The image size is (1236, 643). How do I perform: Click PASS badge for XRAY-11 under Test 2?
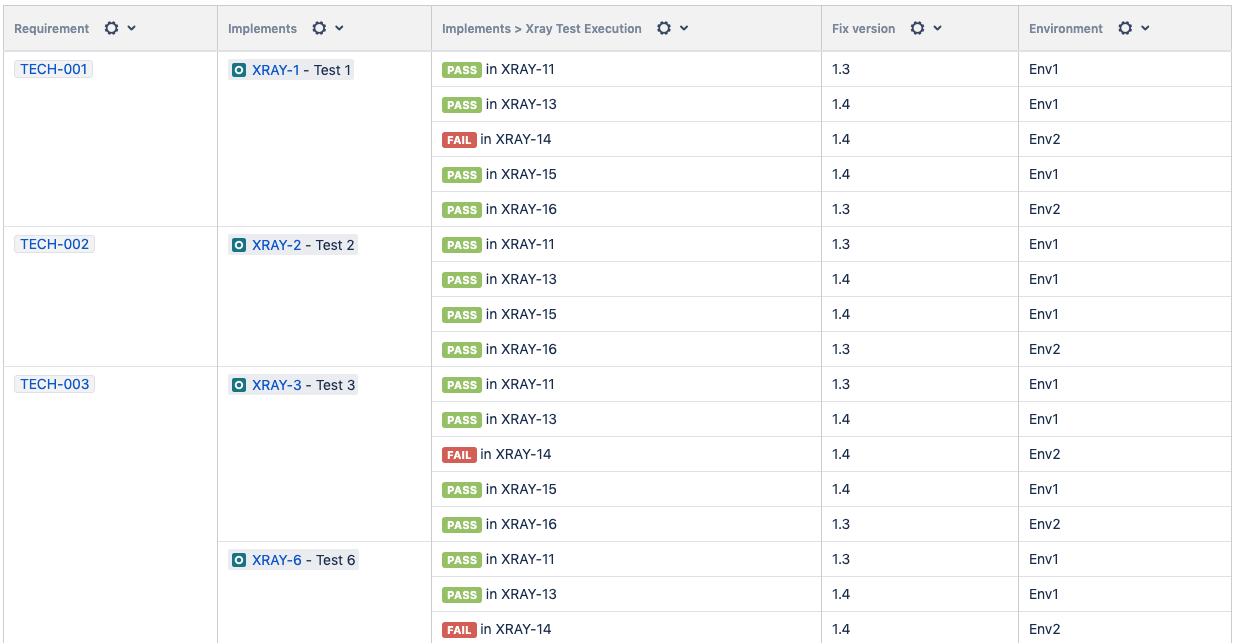coord(462,245)
